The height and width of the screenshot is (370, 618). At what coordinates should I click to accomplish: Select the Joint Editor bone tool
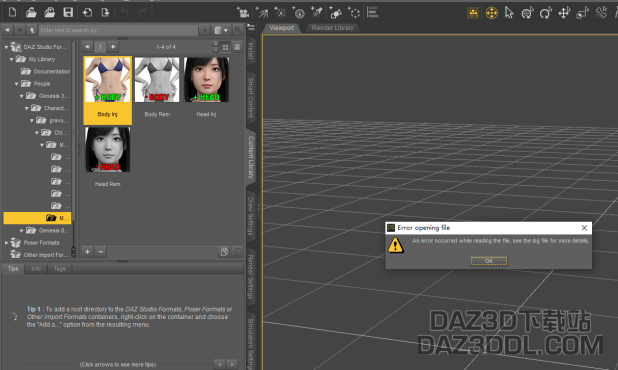(601, 13)
